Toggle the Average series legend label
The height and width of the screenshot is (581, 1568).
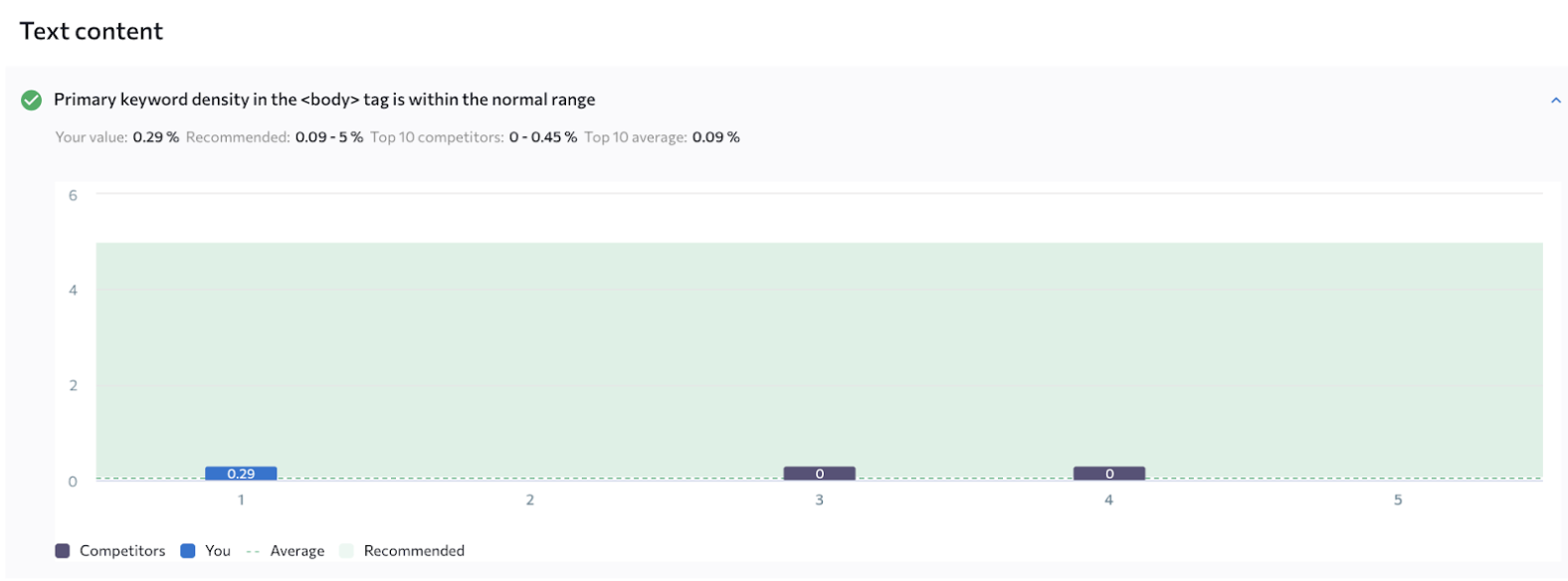pos(297,551)
